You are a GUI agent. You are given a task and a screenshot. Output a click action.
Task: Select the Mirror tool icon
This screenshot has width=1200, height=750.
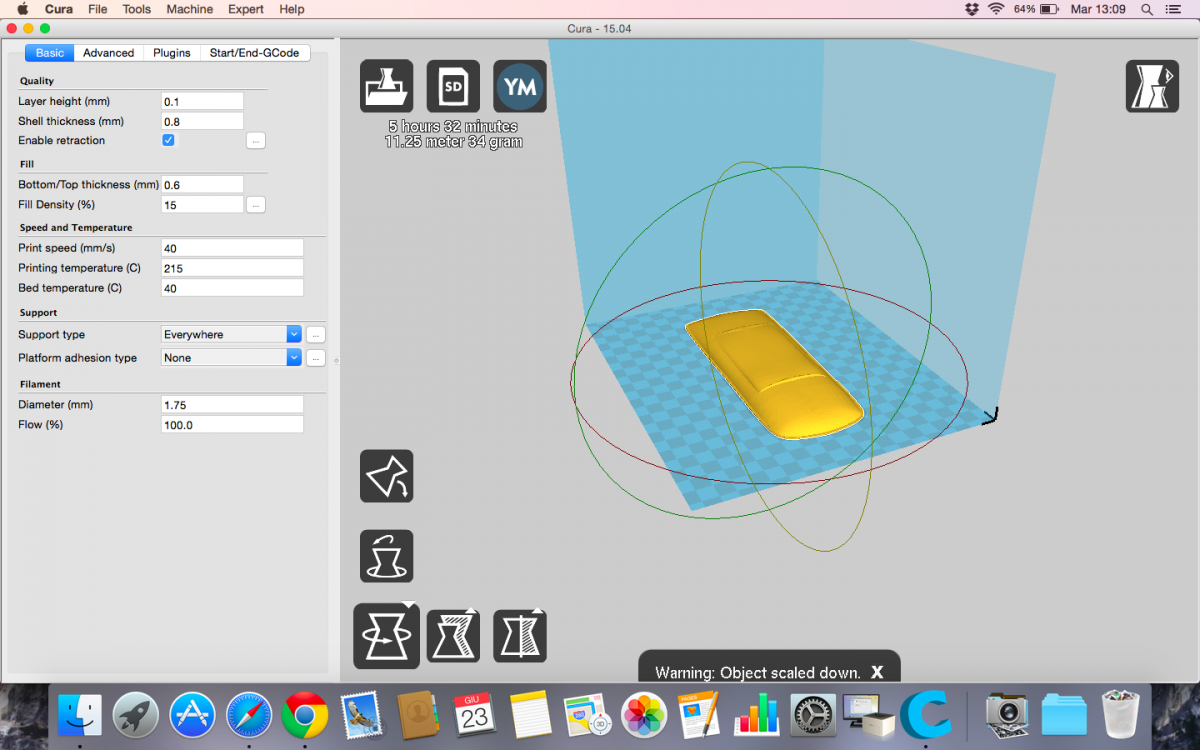tap(520, 636)
